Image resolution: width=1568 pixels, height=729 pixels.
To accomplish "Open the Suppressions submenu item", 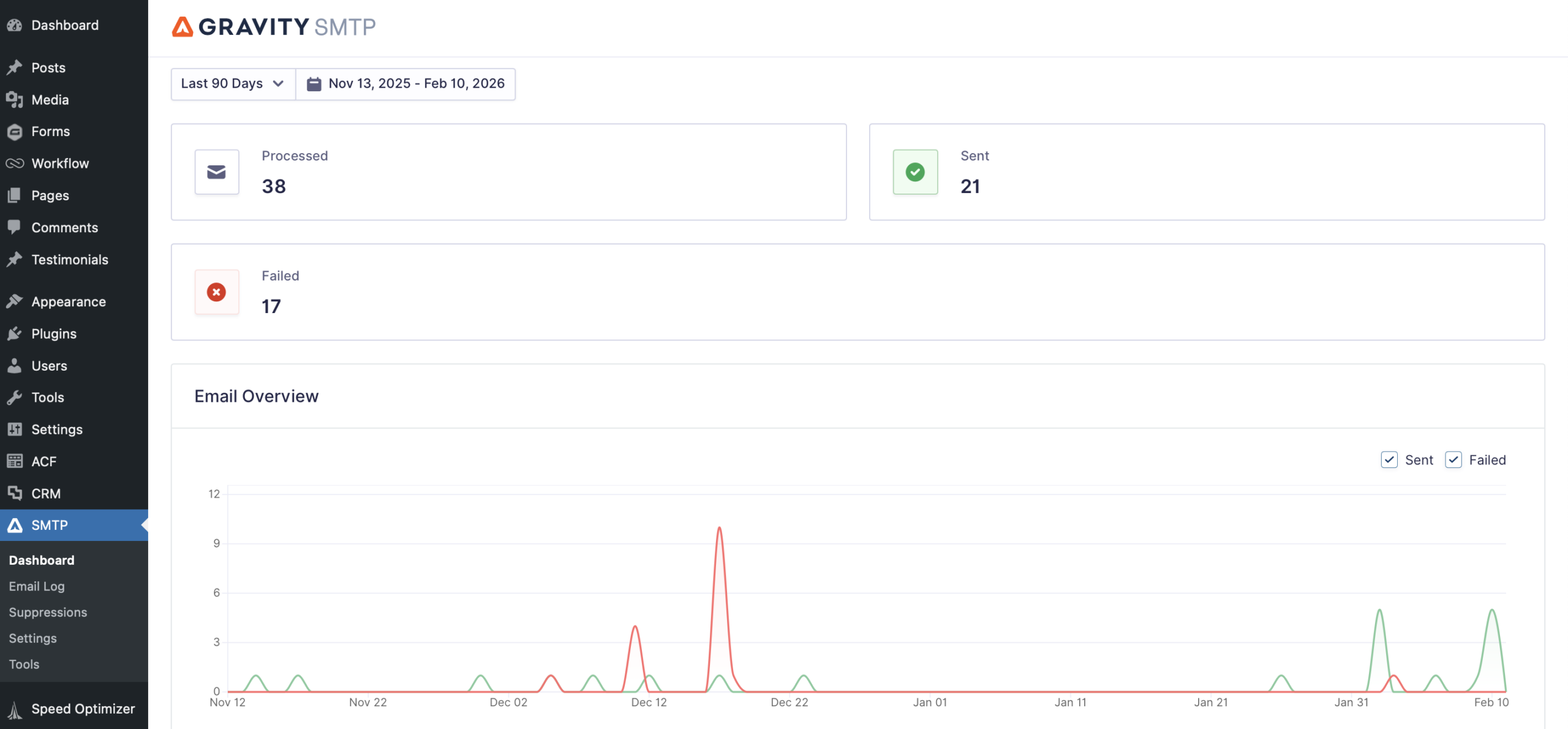I will point(48,613).
